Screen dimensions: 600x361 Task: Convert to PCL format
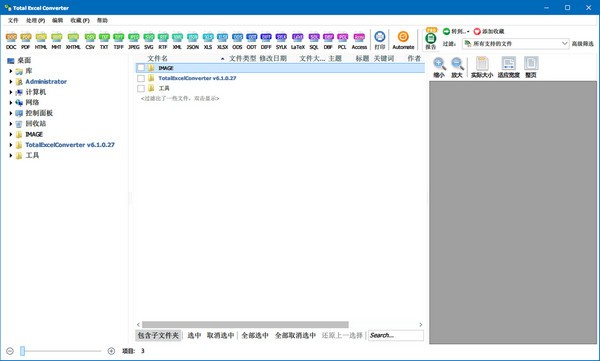(x=342, y=41)
